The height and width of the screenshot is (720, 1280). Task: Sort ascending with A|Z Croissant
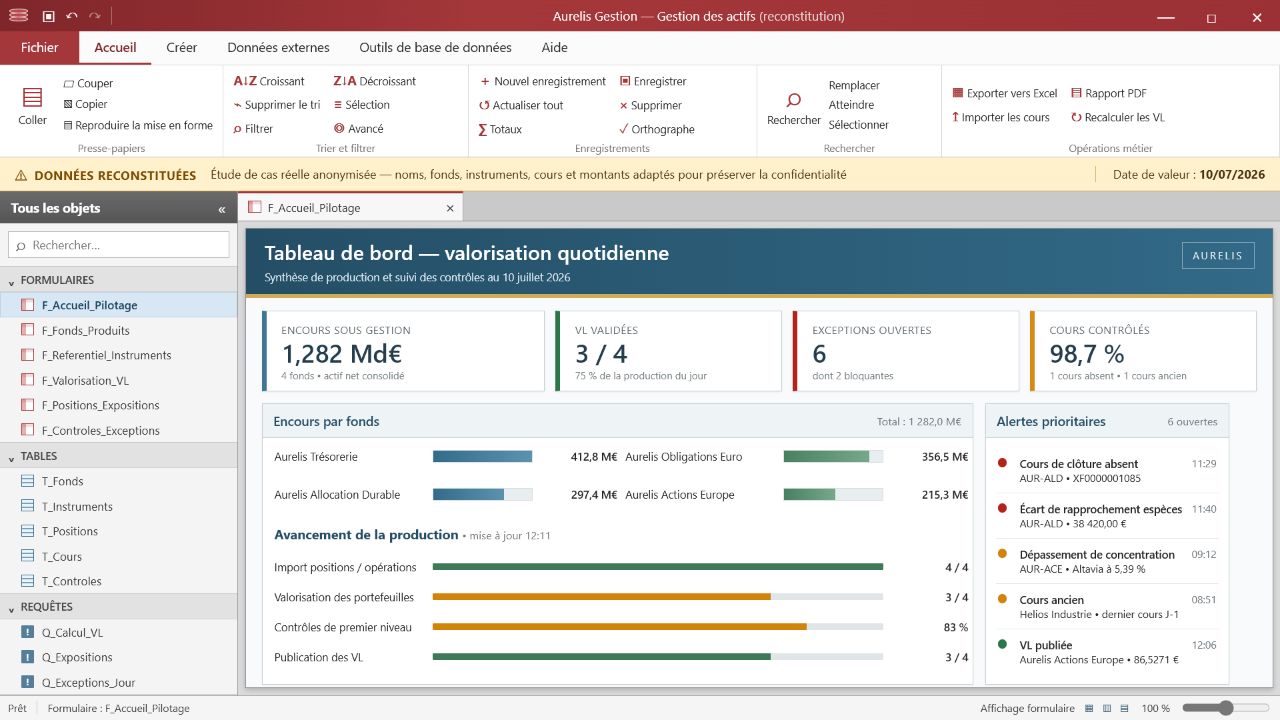point(269,81)
